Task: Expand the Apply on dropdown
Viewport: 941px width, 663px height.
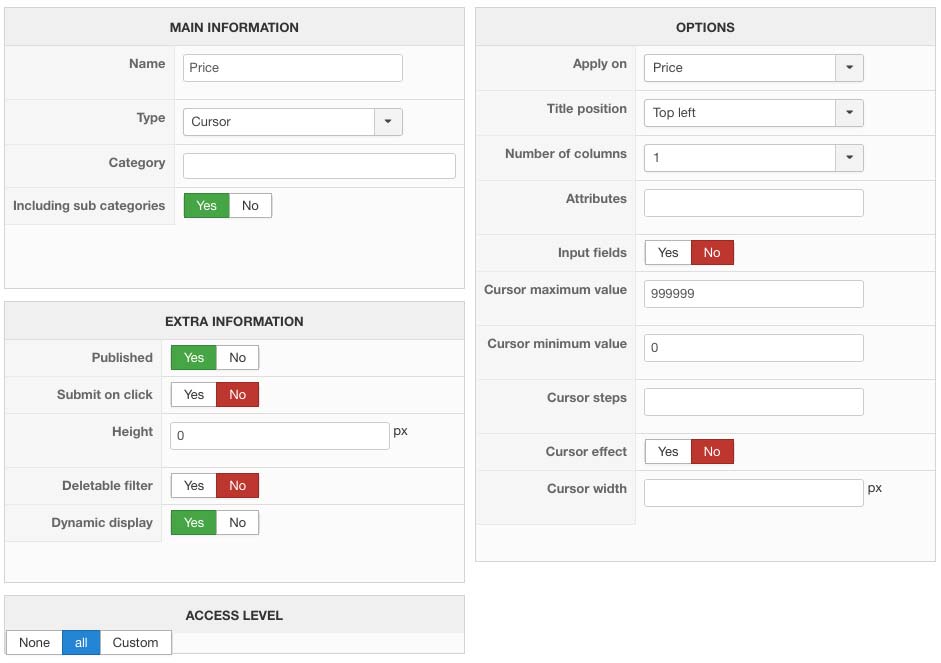Action: tap(849, 68)
